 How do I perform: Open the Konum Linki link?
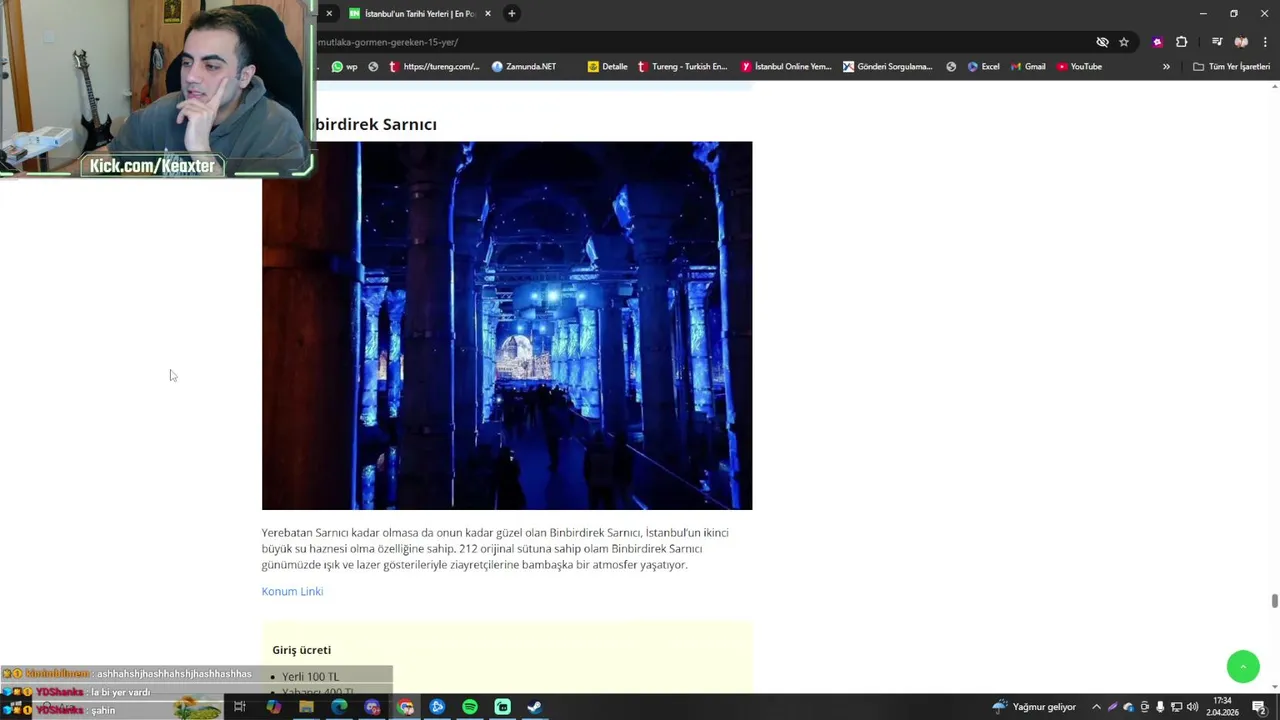point(292,591)
